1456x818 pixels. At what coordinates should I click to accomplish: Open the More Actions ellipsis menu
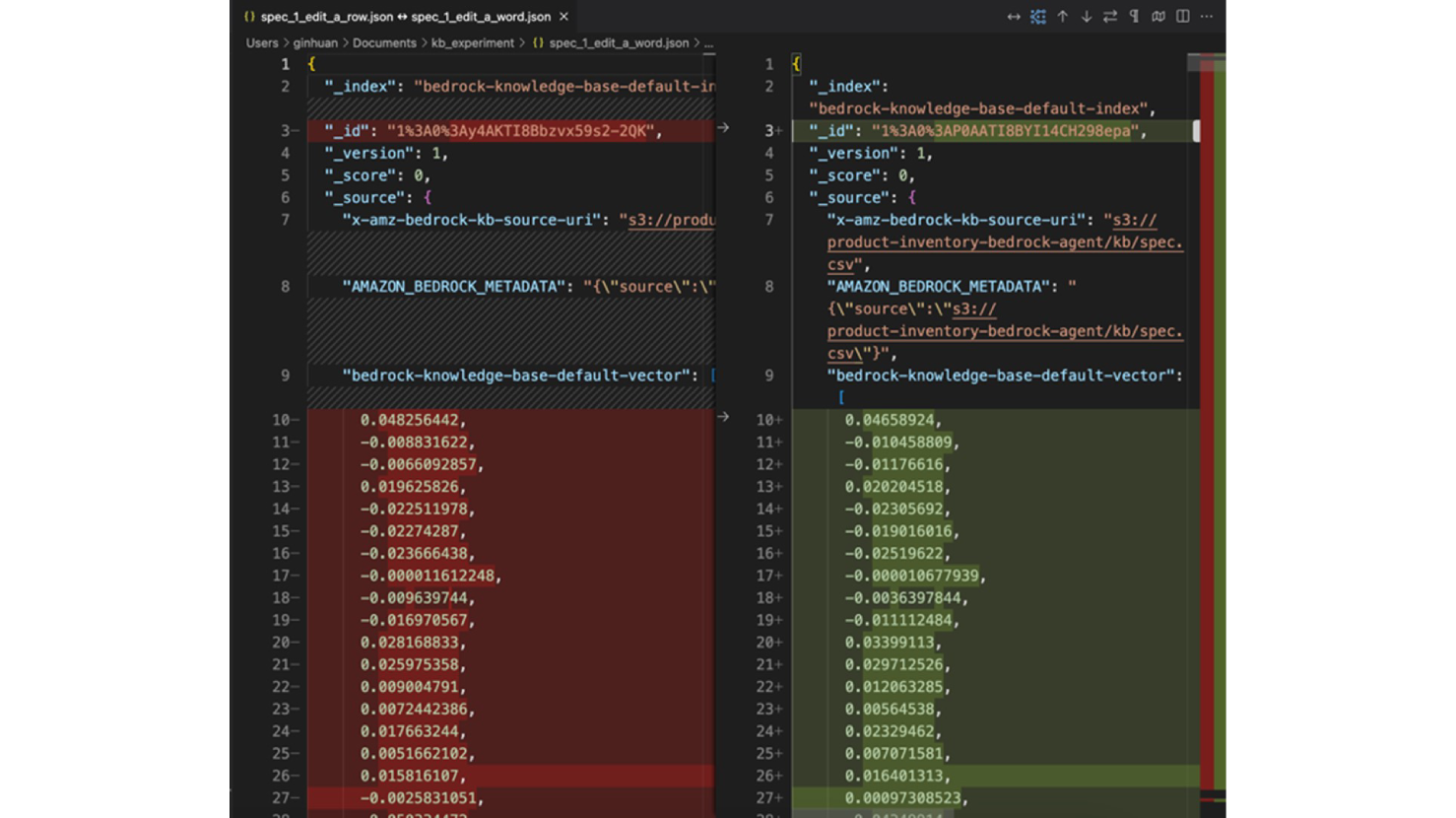(x=1207, y=17)
